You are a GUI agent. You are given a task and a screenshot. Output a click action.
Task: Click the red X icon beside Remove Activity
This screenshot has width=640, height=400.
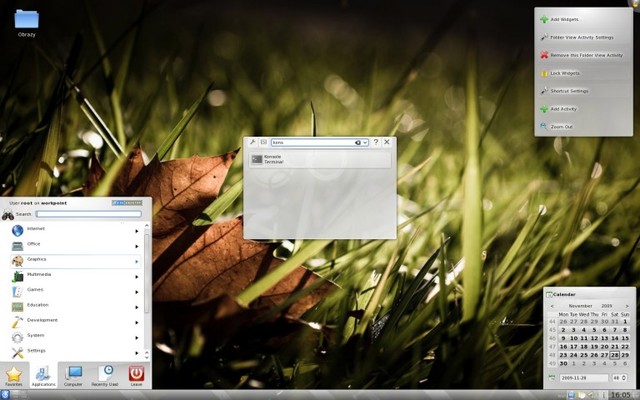tap(544, 55)
